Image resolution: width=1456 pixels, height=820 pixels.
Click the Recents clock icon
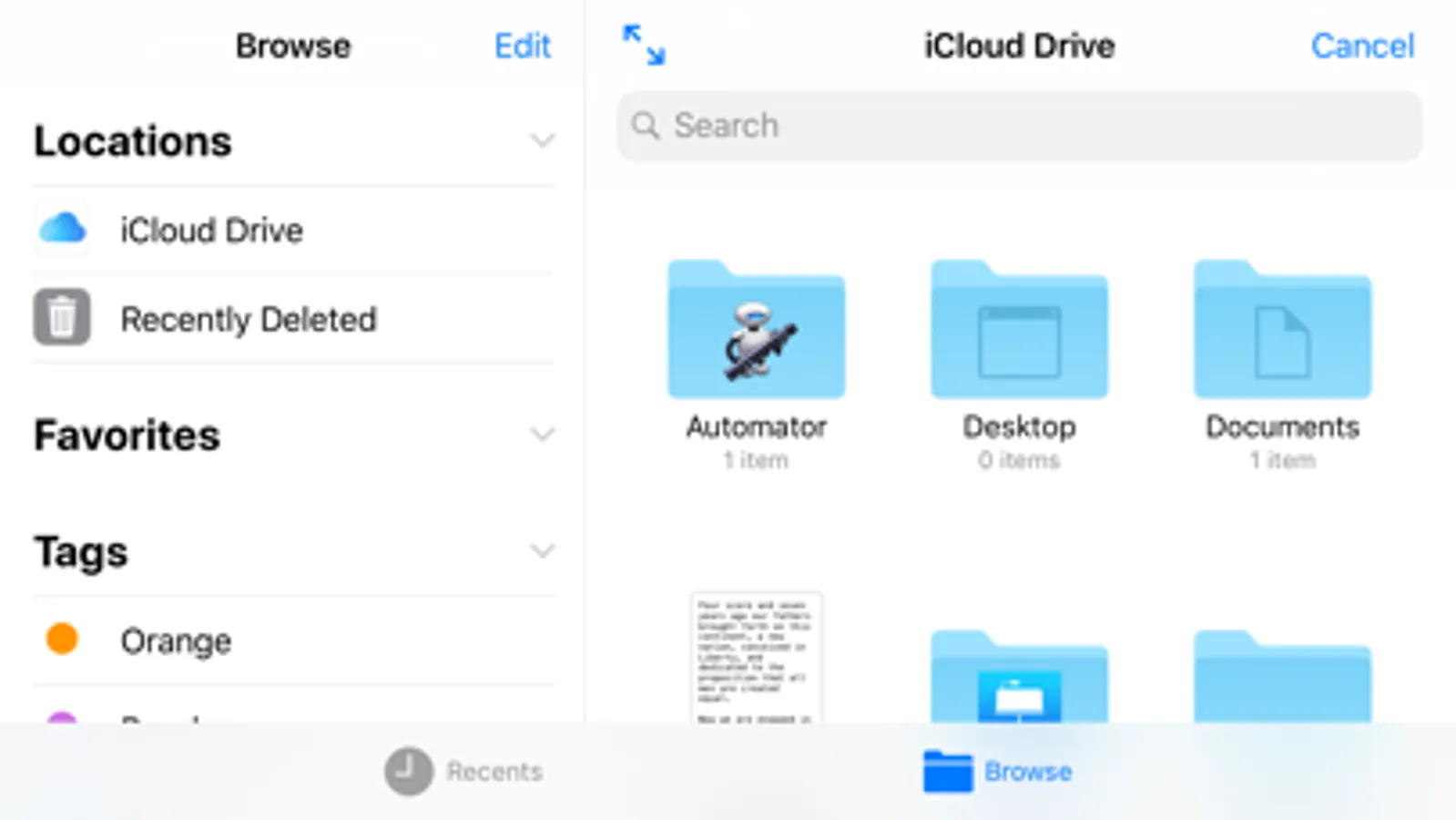point(408,772)
